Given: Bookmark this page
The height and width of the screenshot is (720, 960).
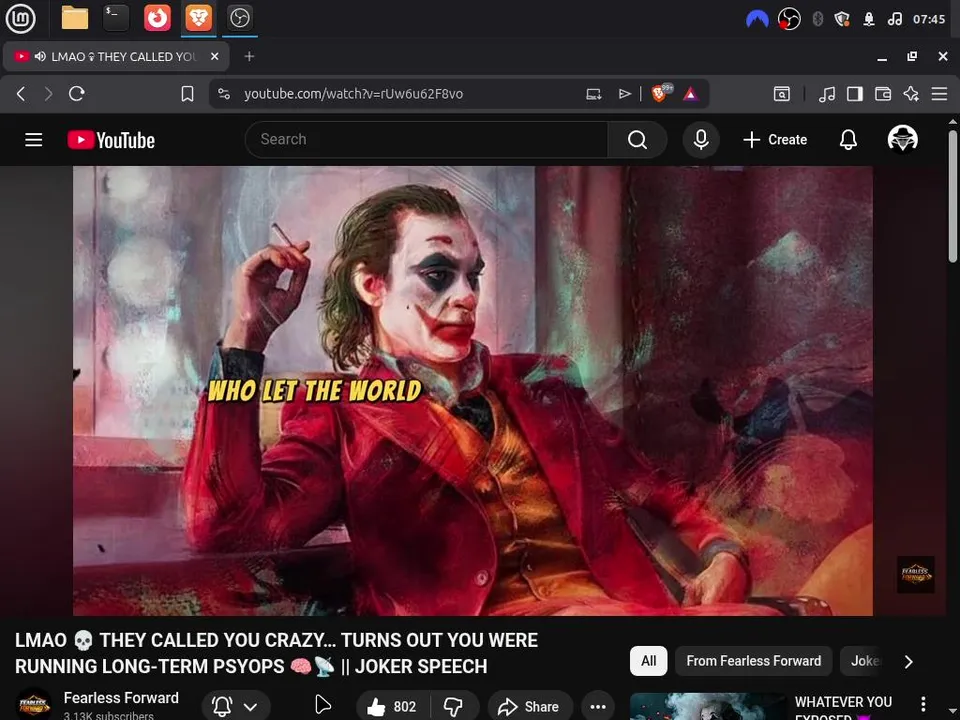Looking at the screenshot, I should [x=187, y=94].
